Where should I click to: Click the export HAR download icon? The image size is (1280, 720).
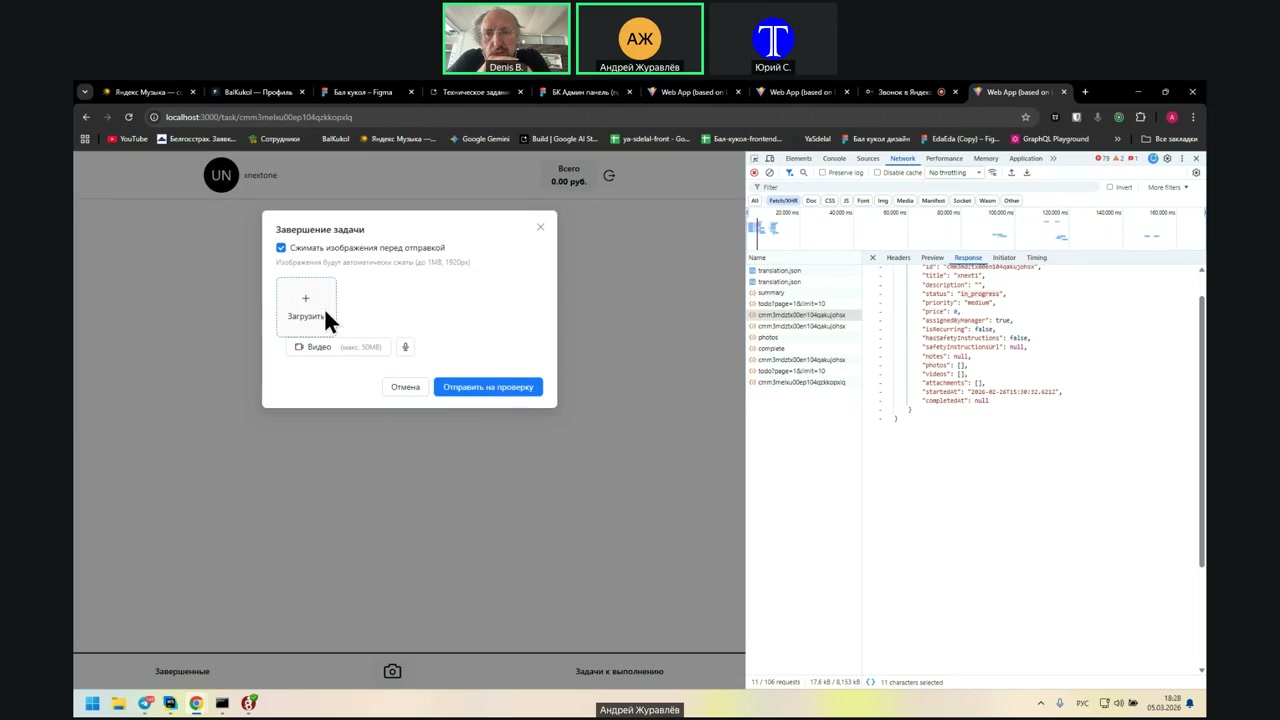pyautogui.click(x=1026, y=173)
